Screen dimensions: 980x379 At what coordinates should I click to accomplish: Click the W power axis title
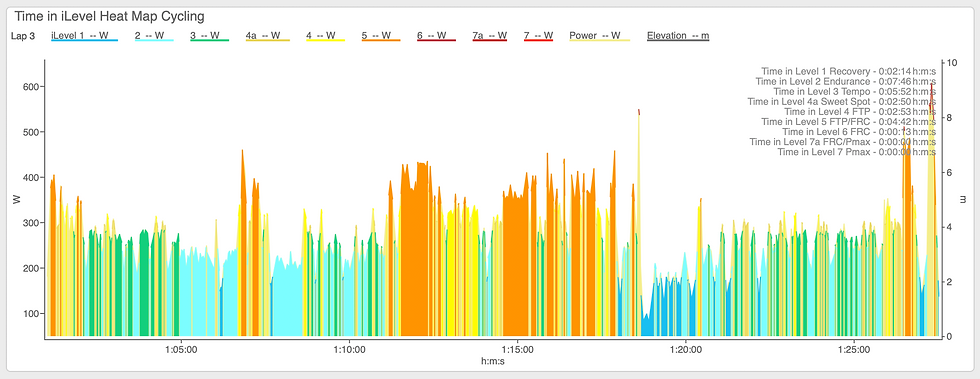(17, 200)
